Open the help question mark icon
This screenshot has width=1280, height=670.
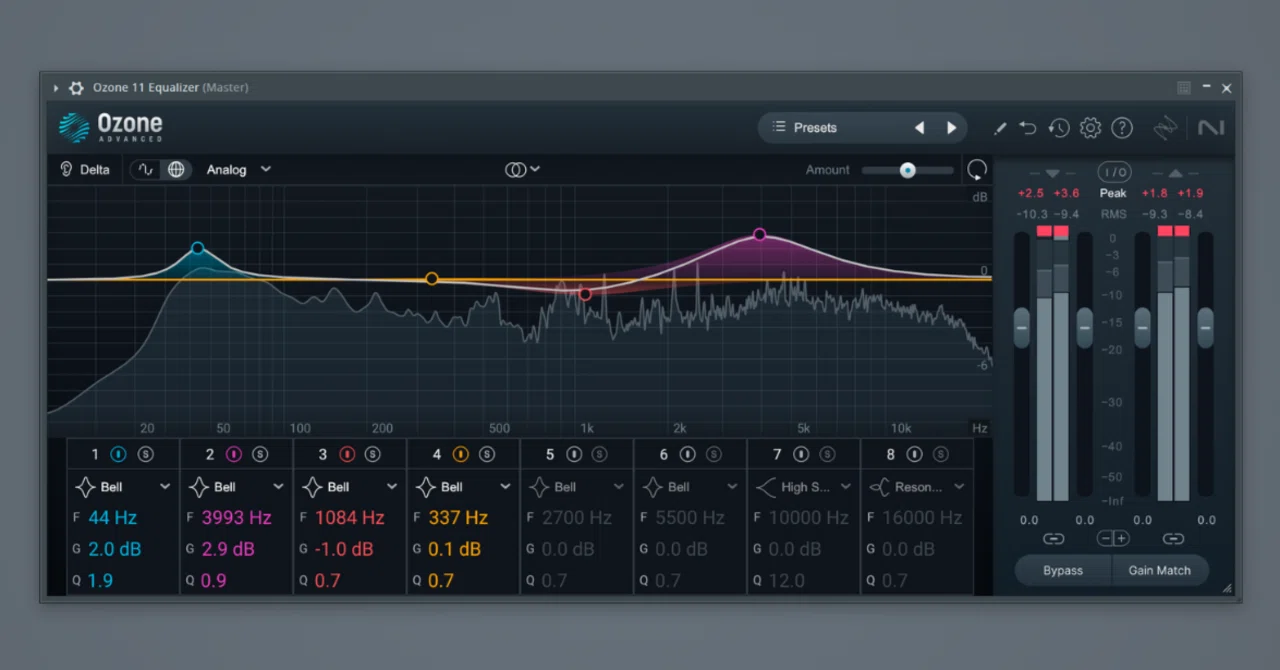[x=1122, y=128]
